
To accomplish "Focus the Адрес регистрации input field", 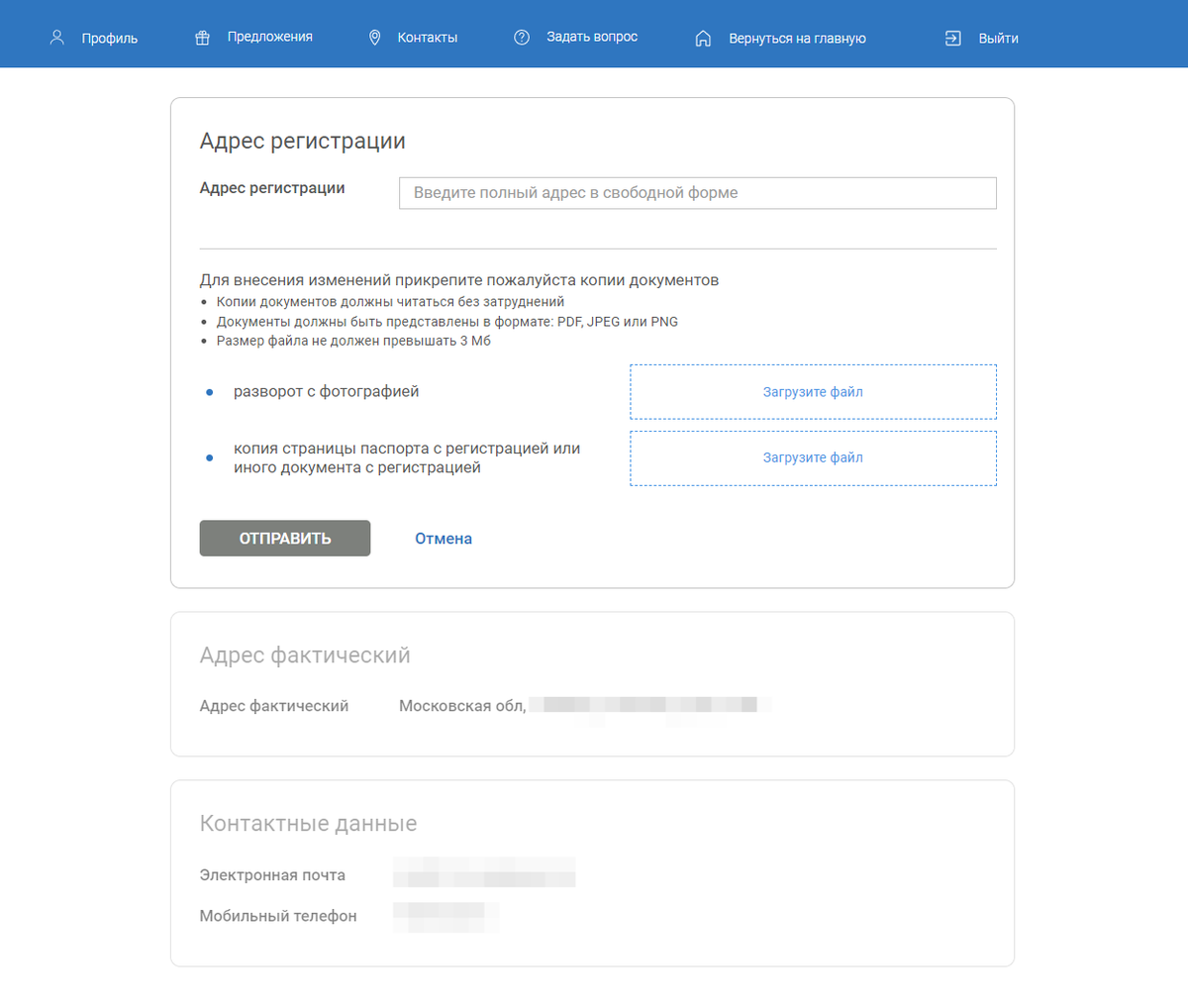I will pyautogui.click(x=698, y=193).
